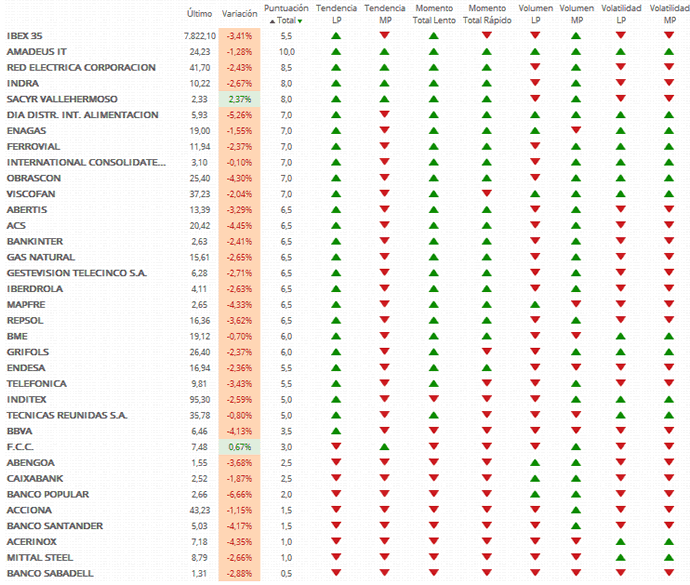
Task: Click ABERTIS Tendencia LP green arrow
Action: (336, 210)
